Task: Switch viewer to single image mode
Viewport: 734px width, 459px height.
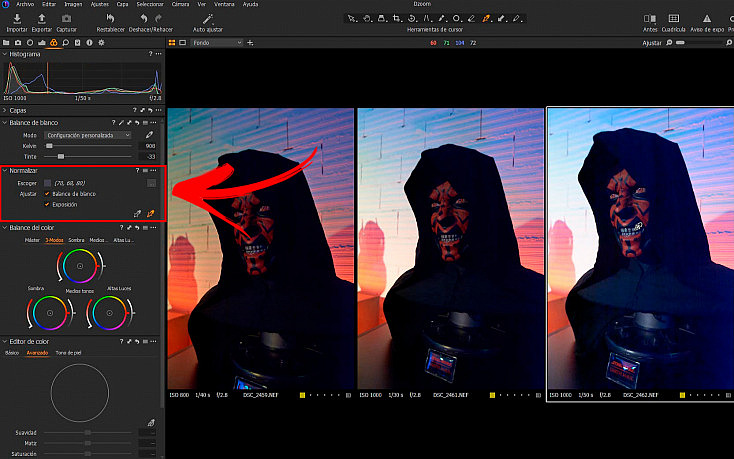Action: point(183,43)
